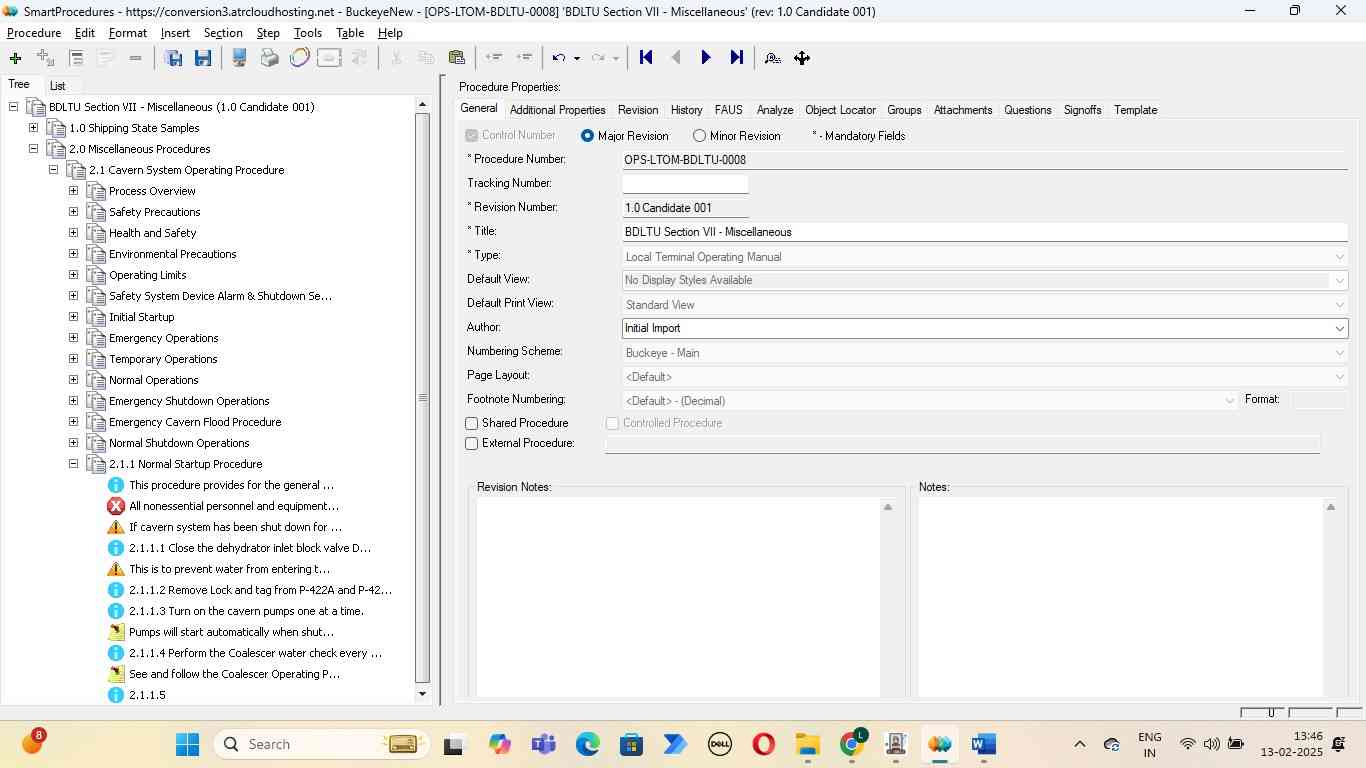Click the tree panel scroll down arrow

tap(422, 694)
